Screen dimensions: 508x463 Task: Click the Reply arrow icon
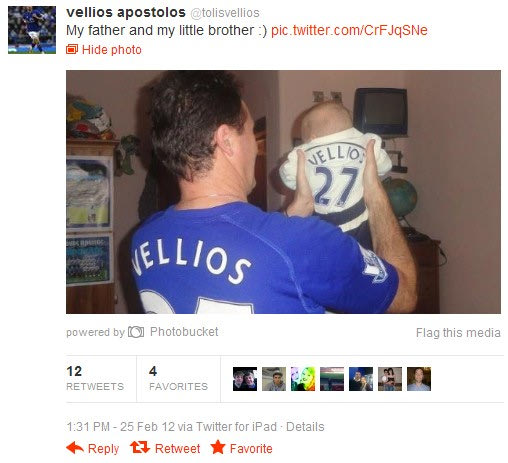[75, 447]
